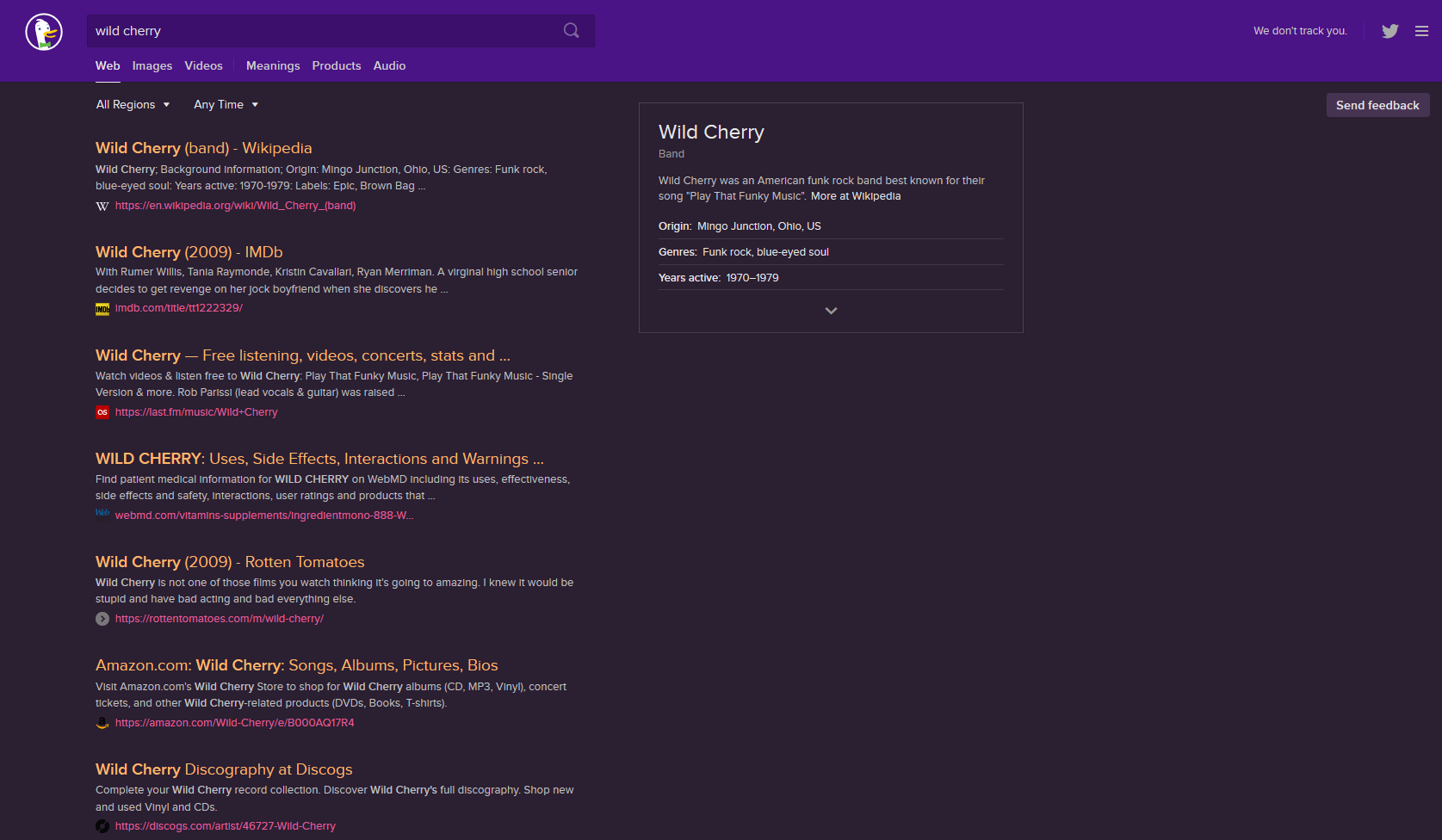Click the Discogs favicon
The height and width of the screenshot is (840, 1442).
click(x=102, y=826)
